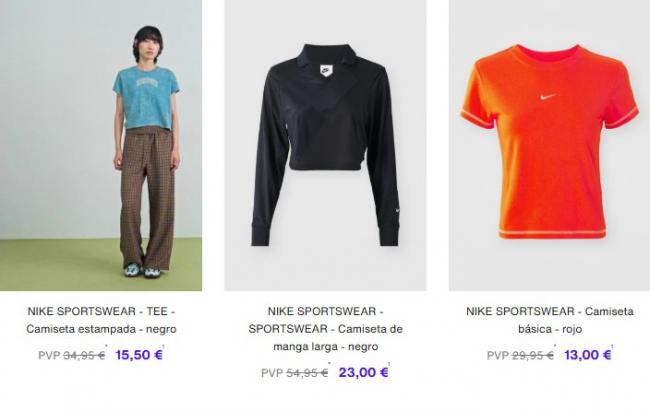Click the 13,00 € sale price
The width and height of the screenshot is (650, 411).
[588, 355]
